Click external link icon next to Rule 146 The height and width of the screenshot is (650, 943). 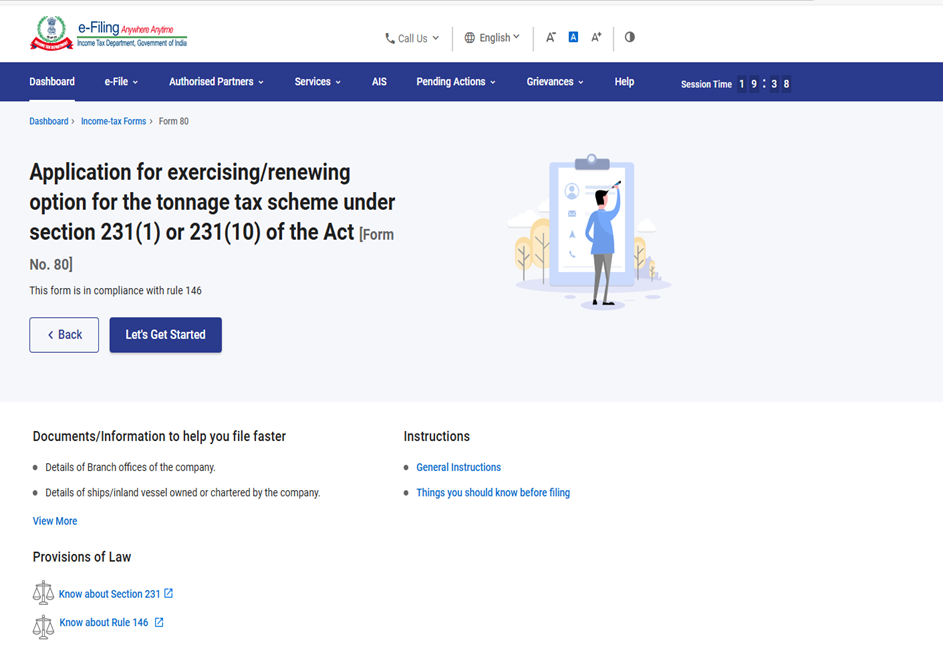159,622
